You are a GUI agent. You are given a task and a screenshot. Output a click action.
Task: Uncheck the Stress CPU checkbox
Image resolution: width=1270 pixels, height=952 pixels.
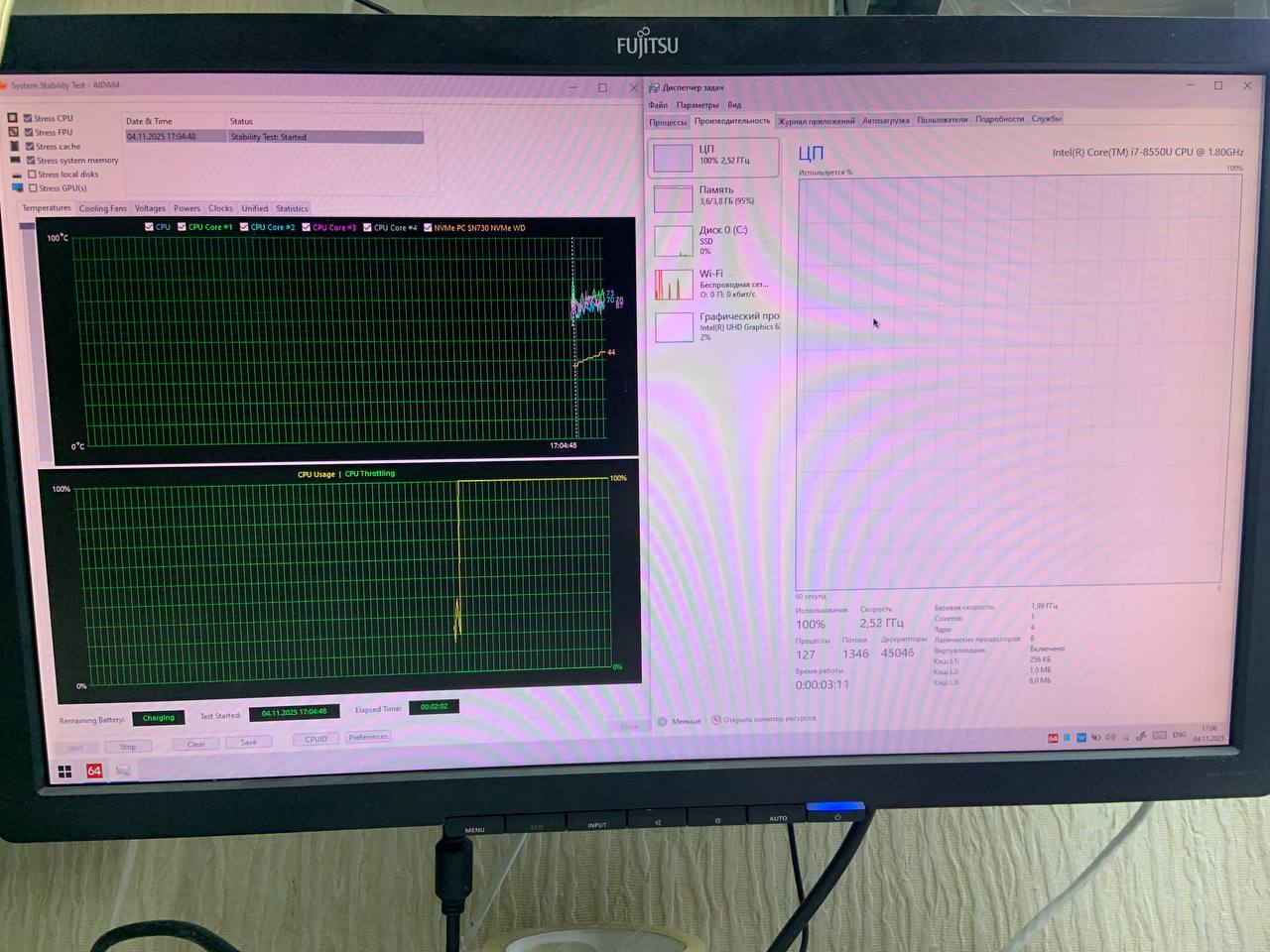tap(29, 118)
